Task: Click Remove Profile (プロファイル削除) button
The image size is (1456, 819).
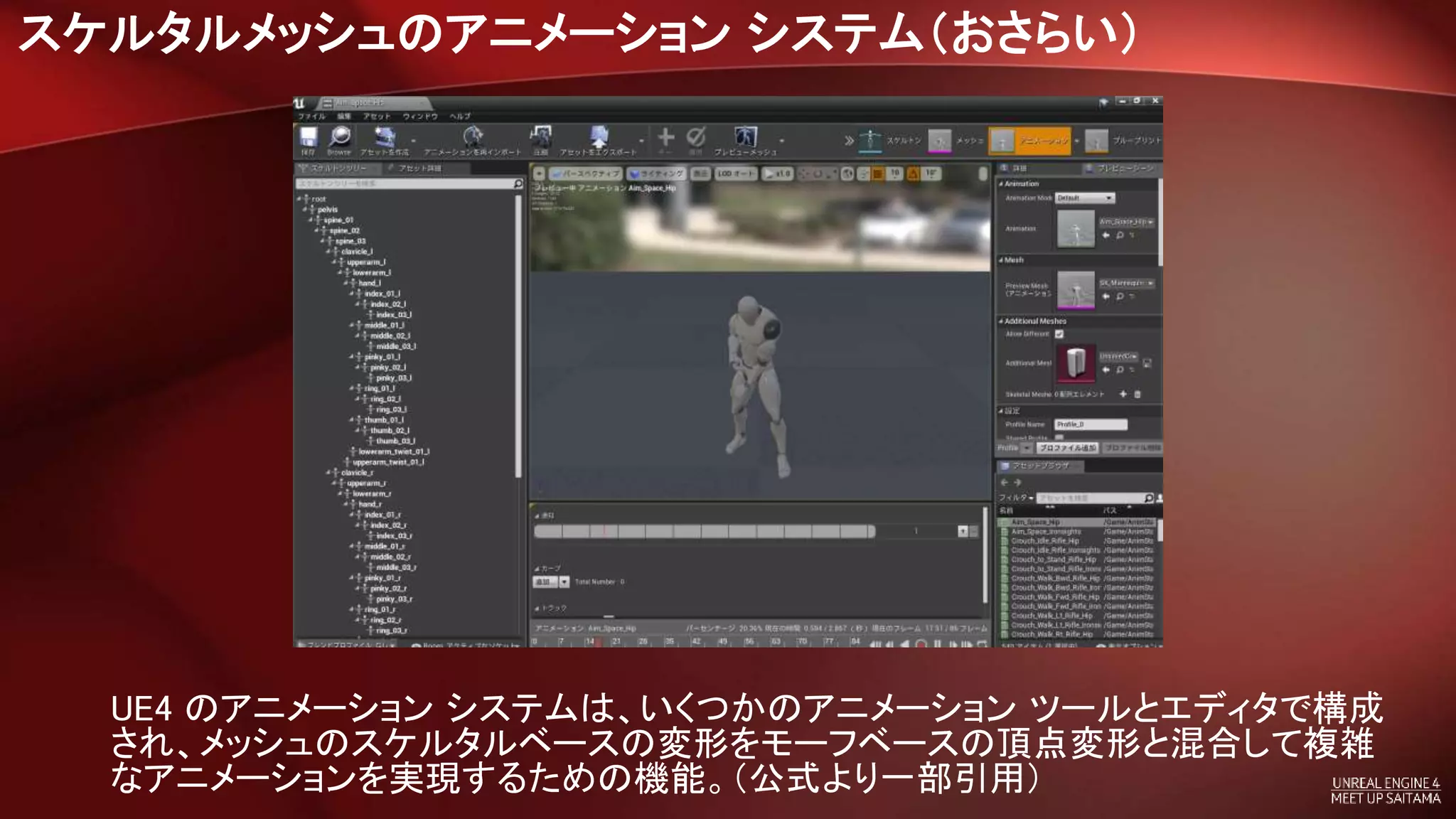Action: 1133,448
